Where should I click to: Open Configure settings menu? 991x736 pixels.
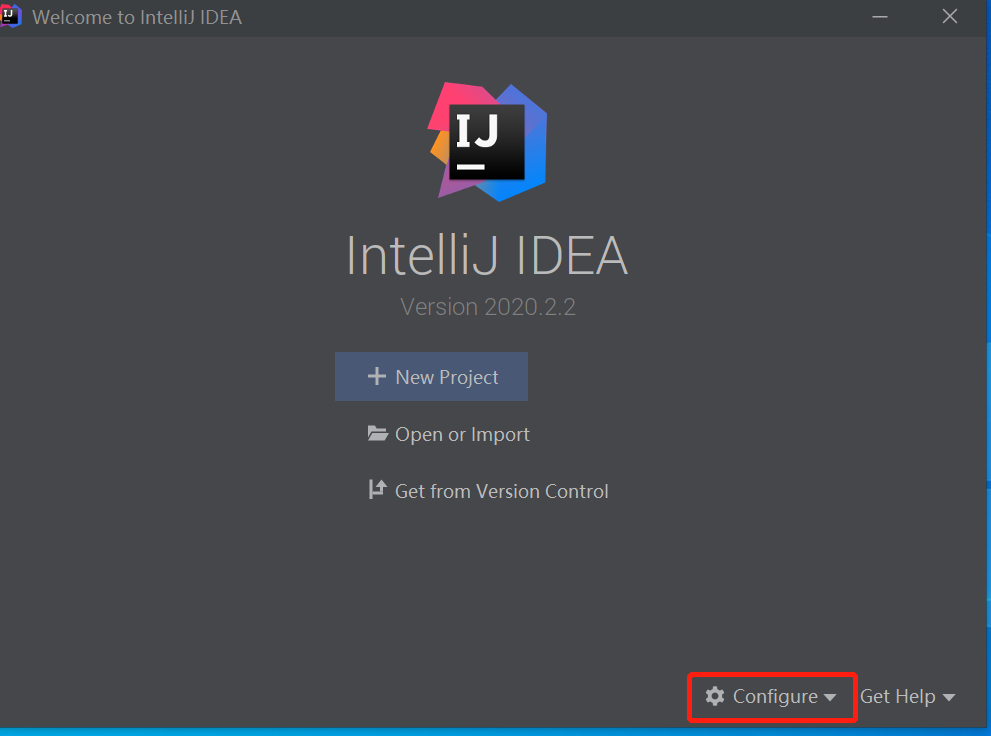pos(772,696)
